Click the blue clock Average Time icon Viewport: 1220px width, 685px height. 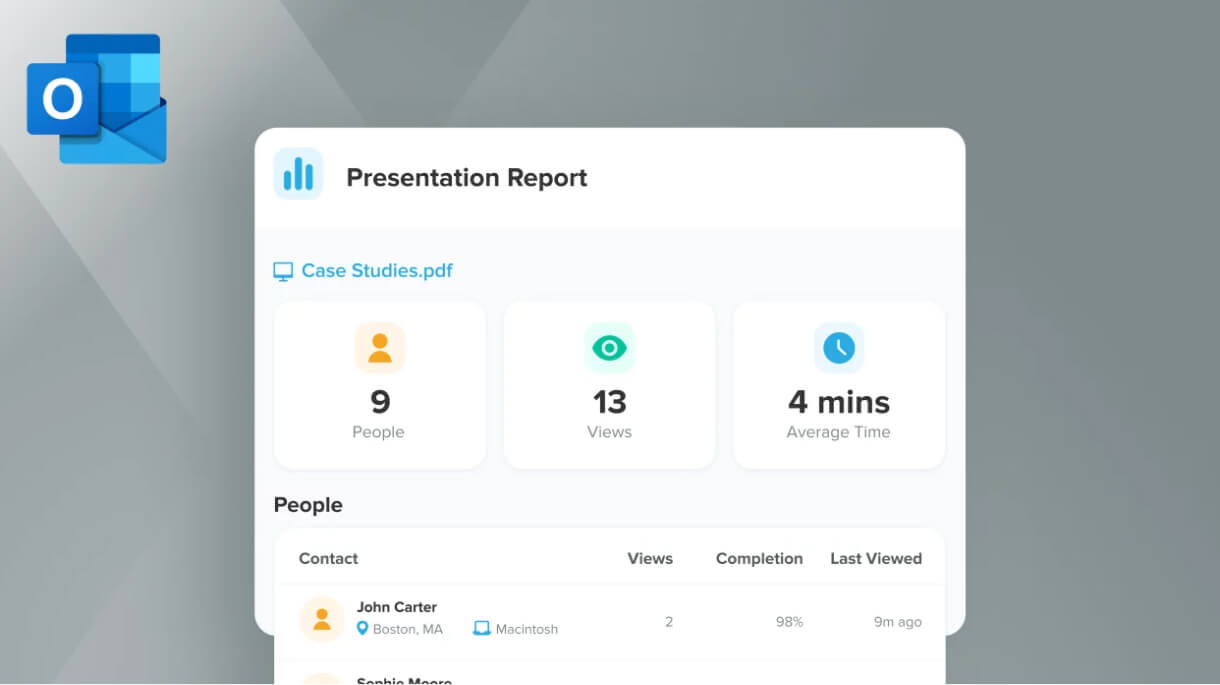[838, 348]
